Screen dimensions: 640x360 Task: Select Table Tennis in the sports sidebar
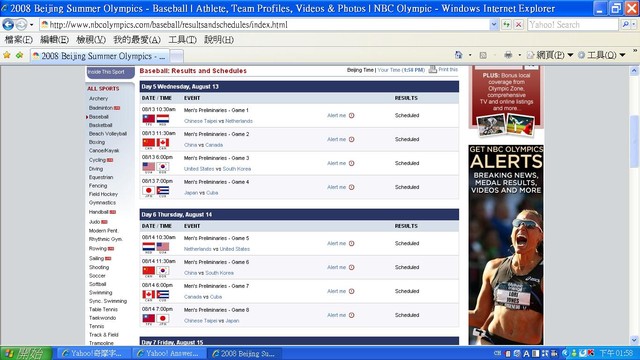(x=103, y=309)
